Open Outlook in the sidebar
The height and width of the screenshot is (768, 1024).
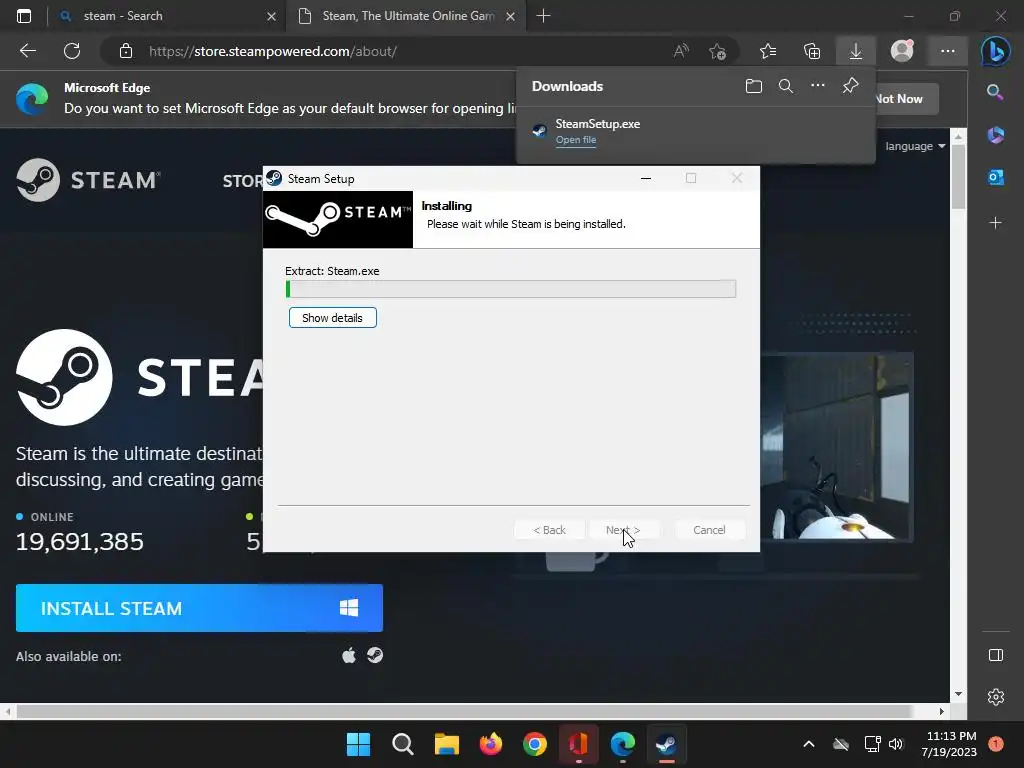[x=995, y=177]
